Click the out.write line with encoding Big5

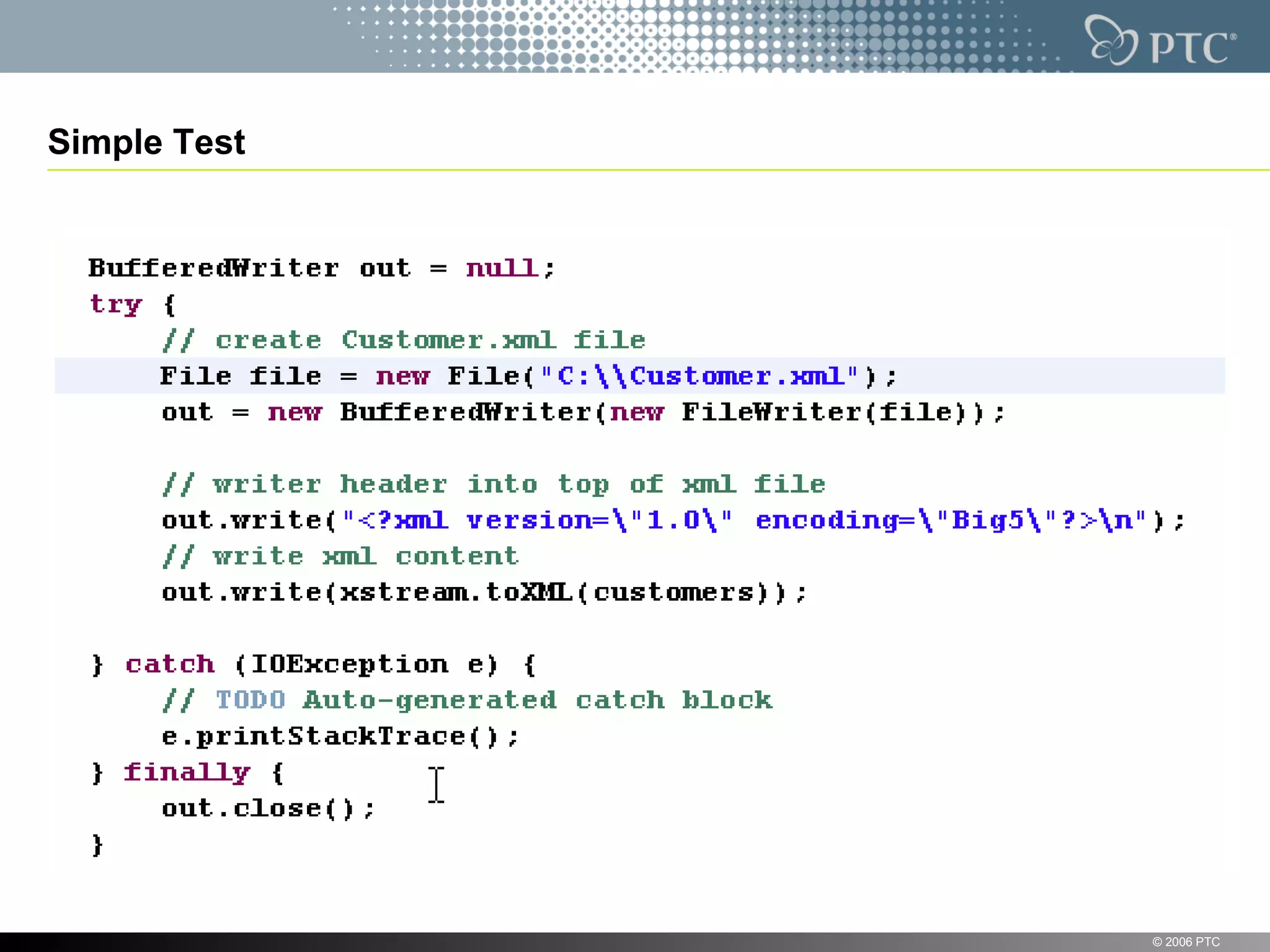point(673,520)
